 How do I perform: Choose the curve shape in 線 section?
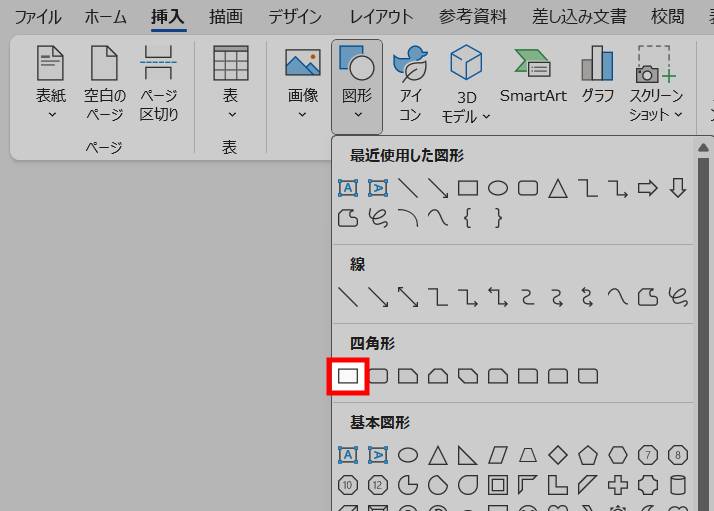pyautogui.click(x=617, y=297)
